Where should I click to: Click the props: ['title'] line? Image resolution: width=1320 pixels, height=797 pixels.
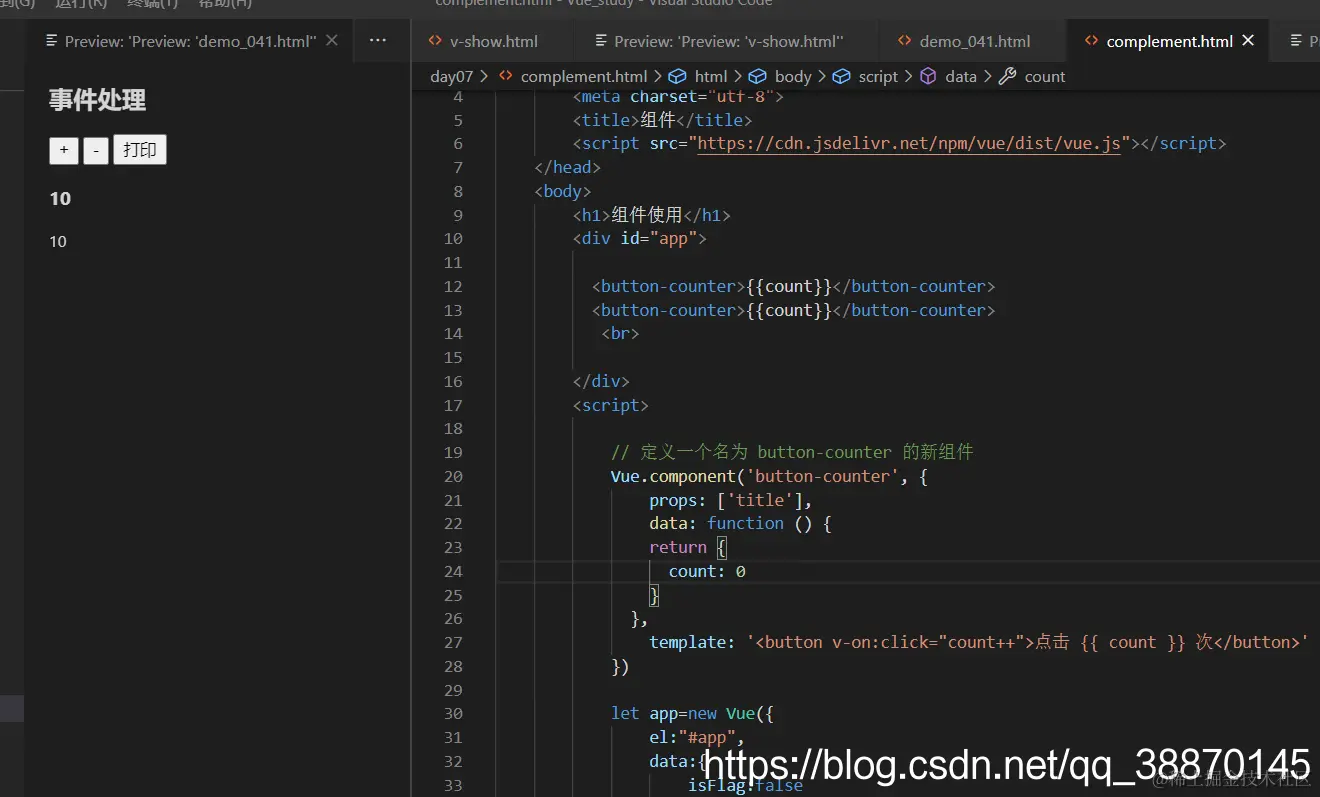[x=731, y=500]
